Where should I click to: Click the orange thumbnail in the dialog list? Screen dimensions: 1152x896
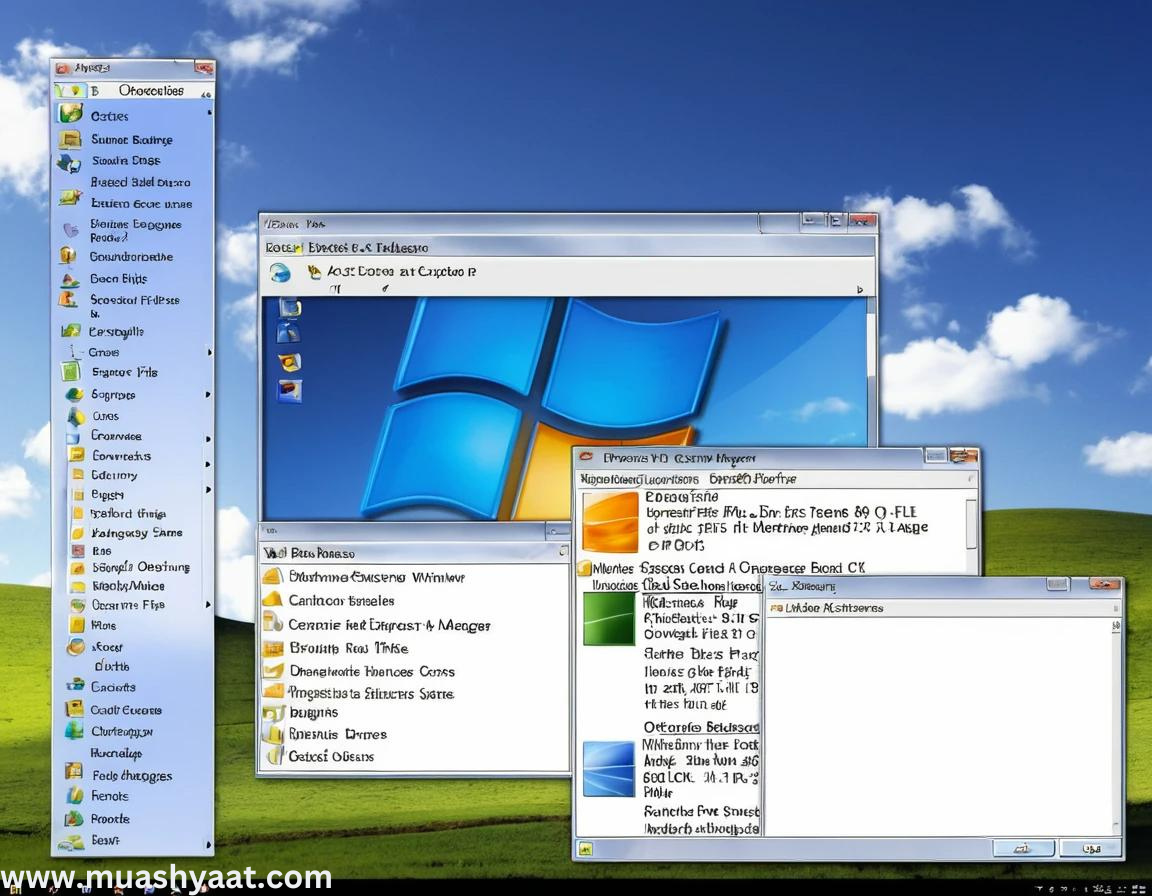(x=609, y=522)
